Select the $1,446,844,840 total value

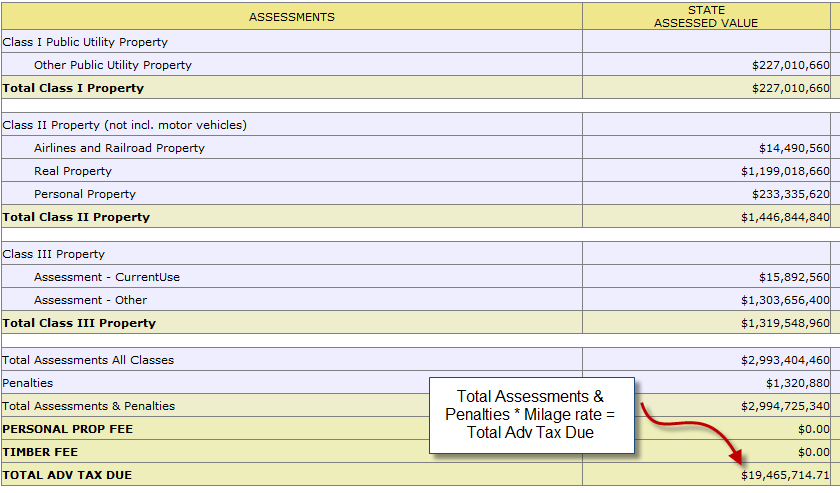[785, 217]
